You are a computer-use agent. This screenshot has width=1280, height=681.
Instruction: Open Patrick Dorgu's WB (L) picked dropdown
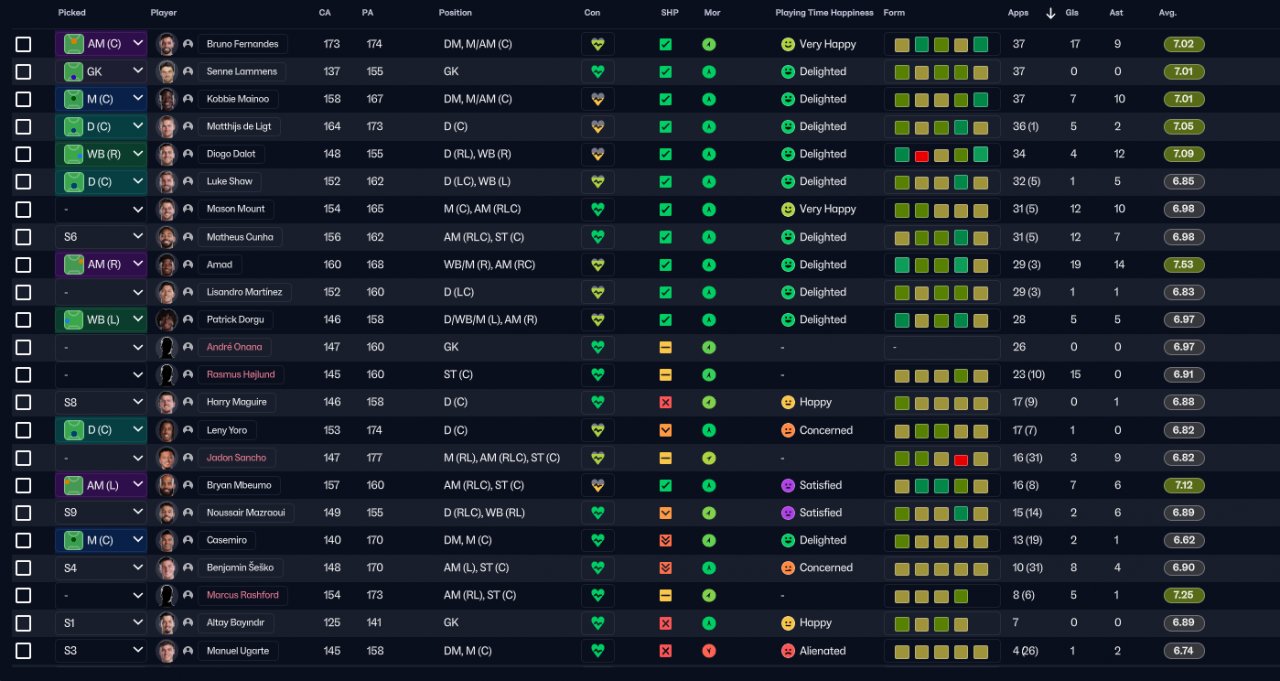tap(101, 320)
